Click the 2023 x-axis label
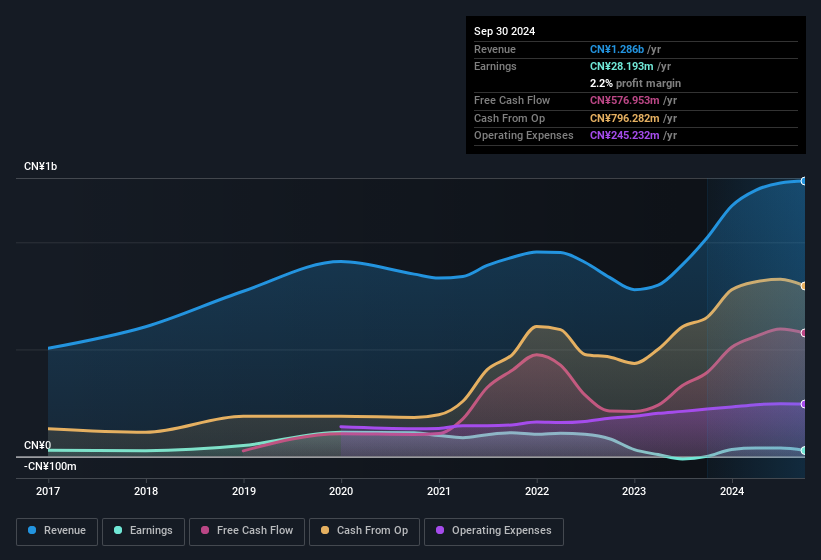The image size is (821, 560). coord(634,491)
